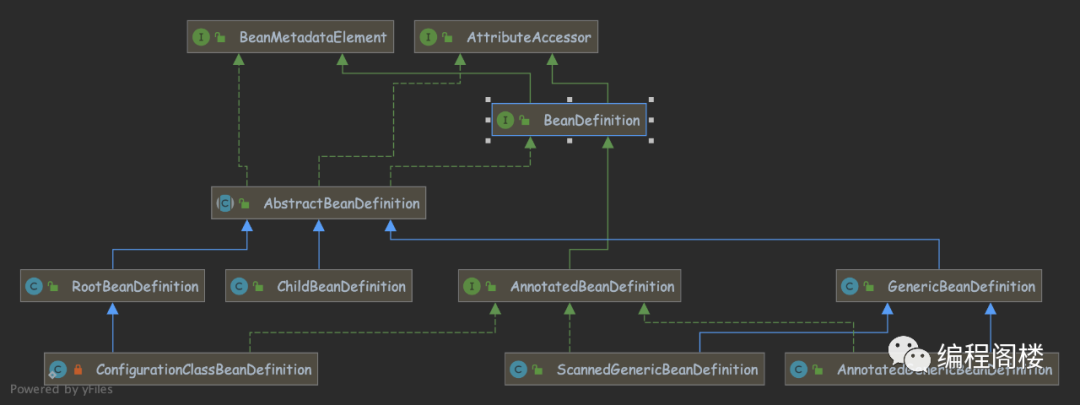Screen dimensions: 1080x405
Task: Click the class icon of AnnotatedGenericBeanDefinition node
Action: pyautogui.click(x=798, y=370)
